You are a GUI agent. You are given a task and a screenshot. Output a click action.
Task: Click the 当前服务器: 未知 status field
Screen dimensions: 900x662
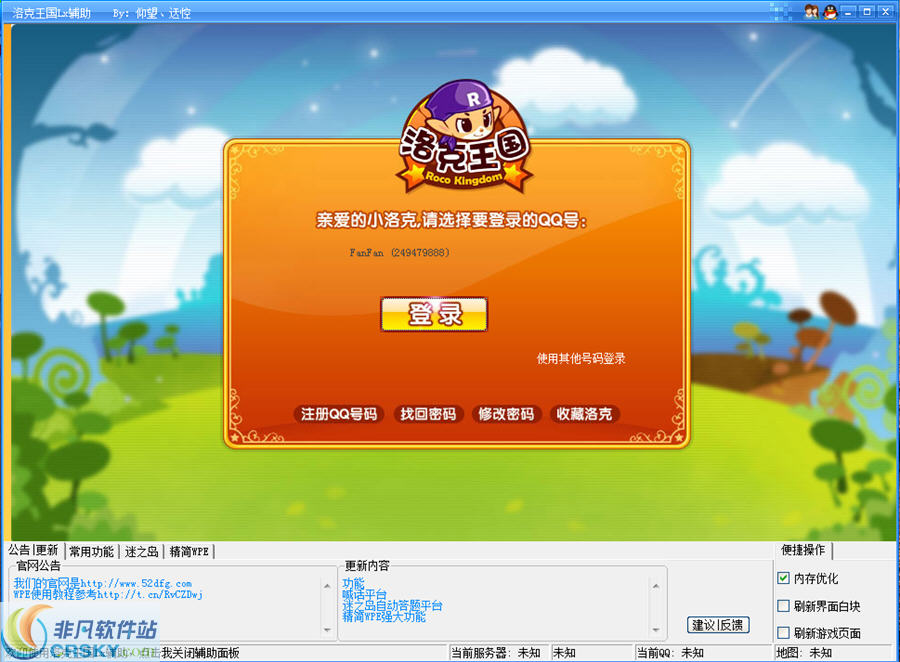pyautogui.click(x=497, y=653)
